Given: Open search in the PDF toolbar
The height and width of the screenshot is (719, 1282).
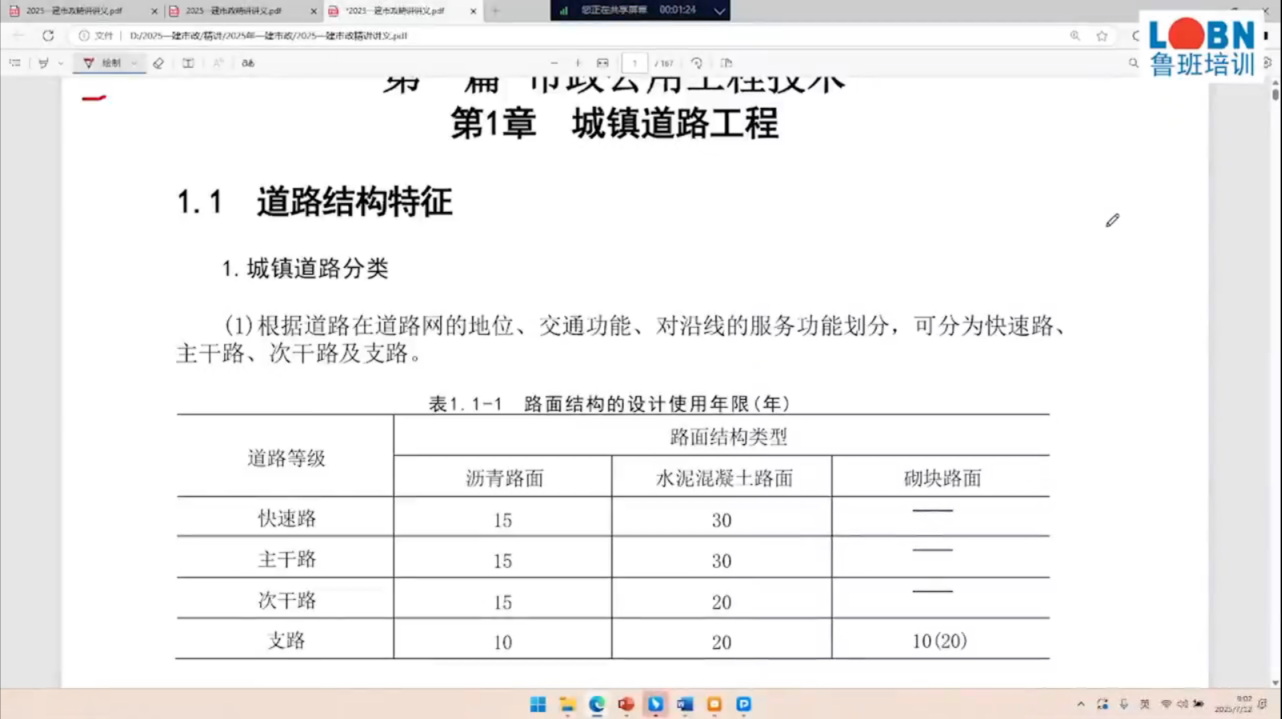Looking at the screenshot, I should click(x=1133, y=63).
